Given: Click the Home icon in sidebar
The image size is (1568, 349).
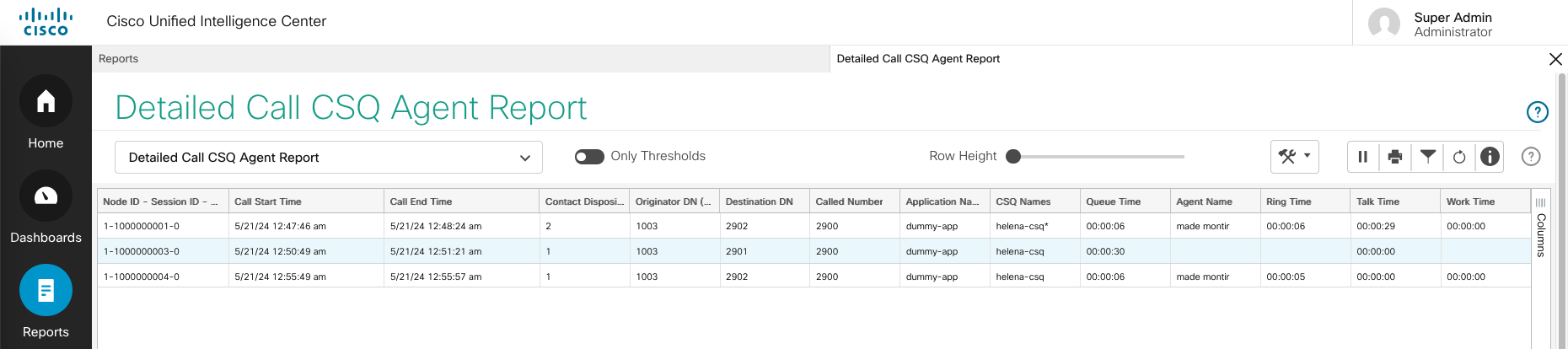Looking at the screenshot, I should coord(46,102).
